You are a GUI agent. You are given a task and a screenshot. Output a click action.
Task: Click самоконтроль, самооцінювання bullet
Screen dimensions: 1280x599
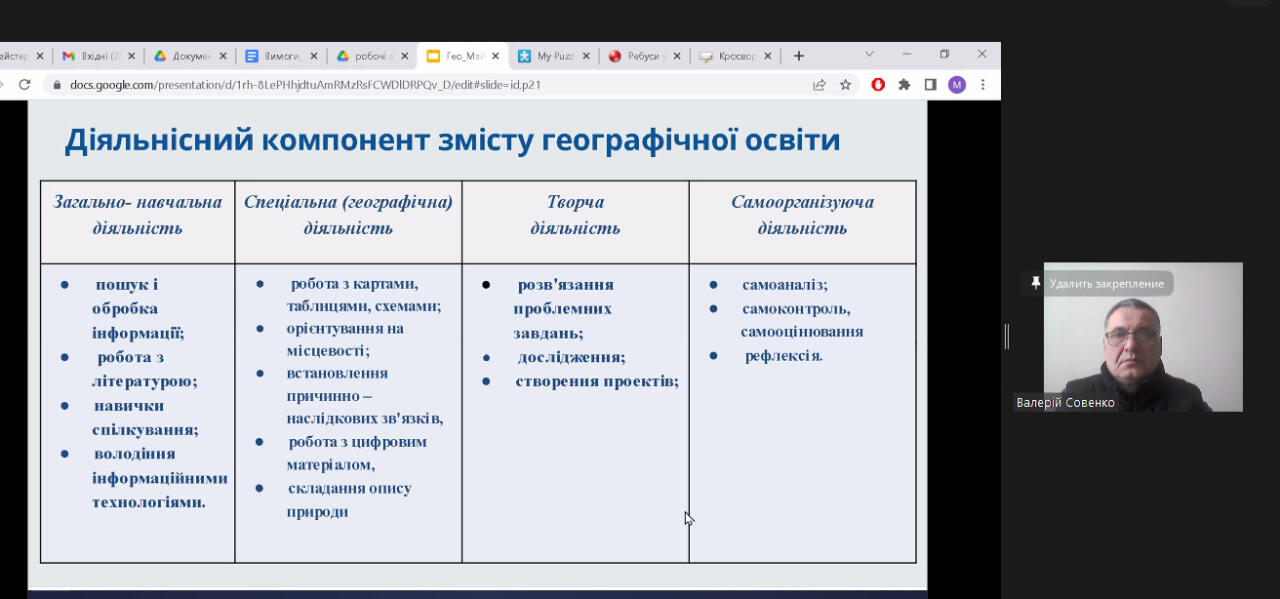tap(802, 320)
